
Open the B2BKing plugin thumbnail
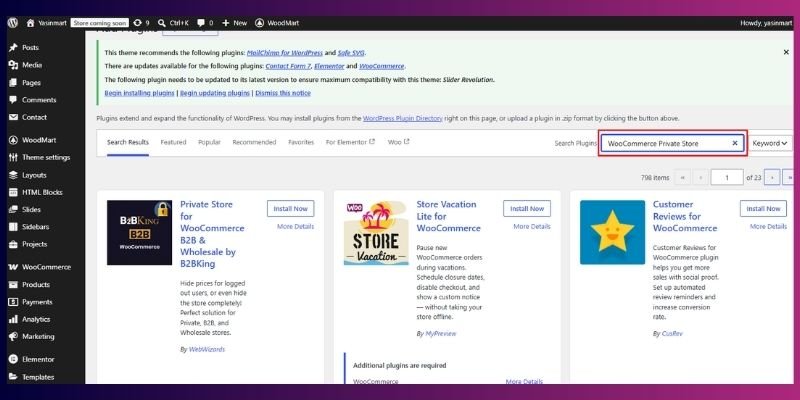click(x=139, y=233)
